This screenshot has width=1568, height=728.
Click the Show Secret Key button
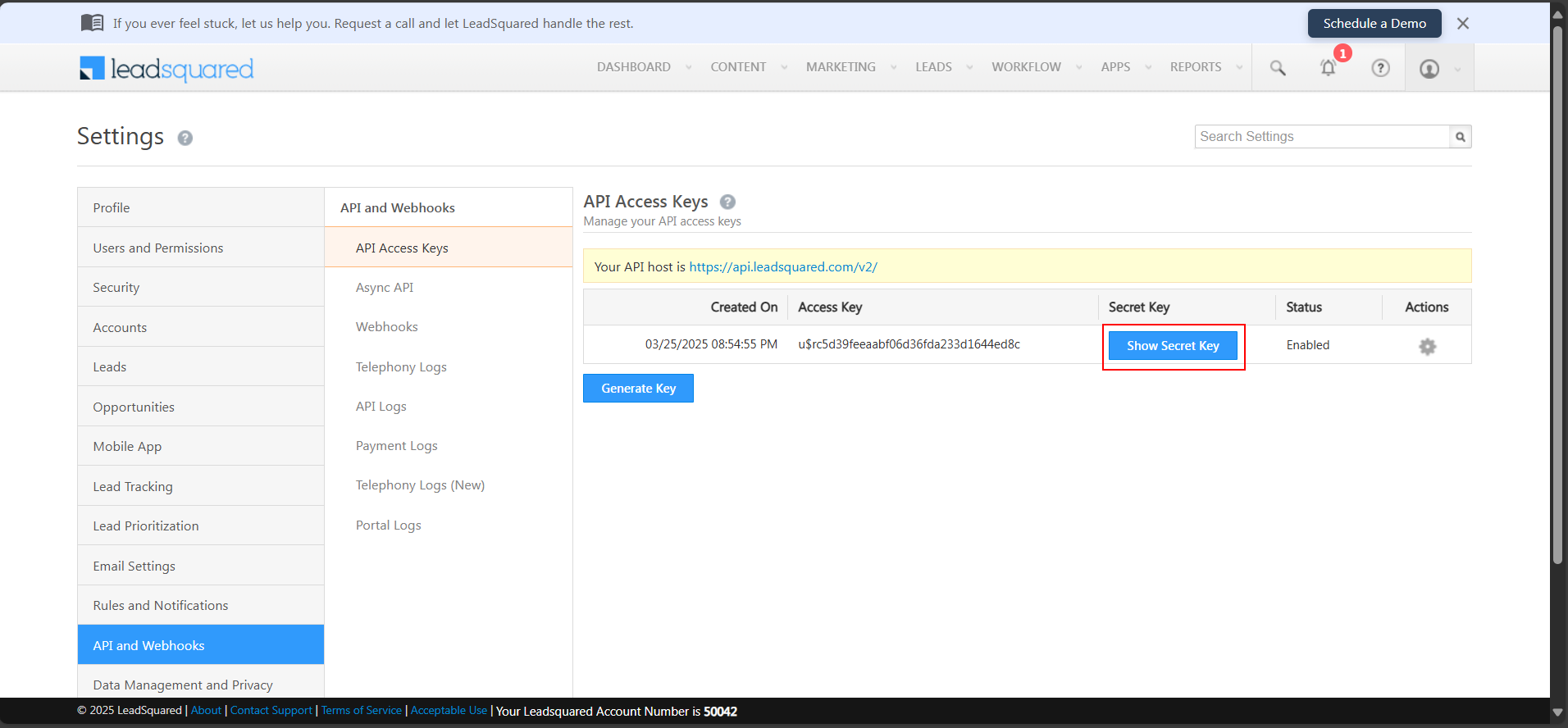(x=1173, y=346)
